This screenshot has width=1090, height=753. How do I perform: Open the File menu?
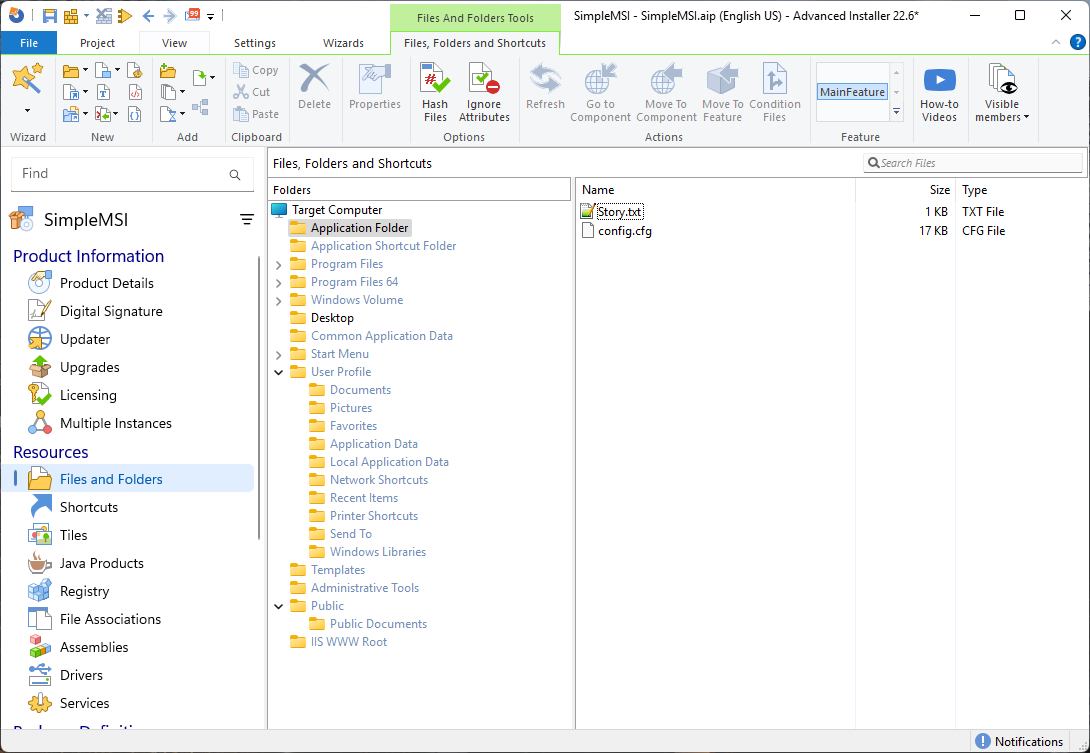click(x=29, y=43)
